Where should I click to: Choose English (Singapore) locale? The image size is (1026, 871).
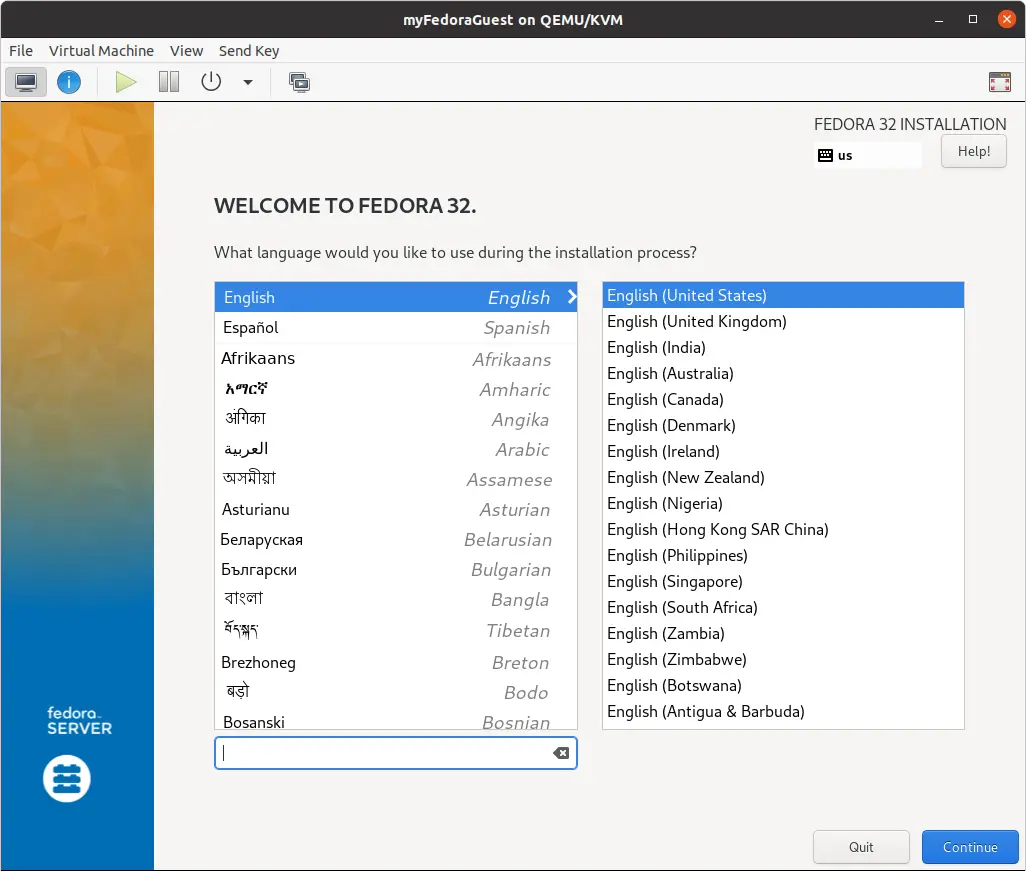pos(783,582)
